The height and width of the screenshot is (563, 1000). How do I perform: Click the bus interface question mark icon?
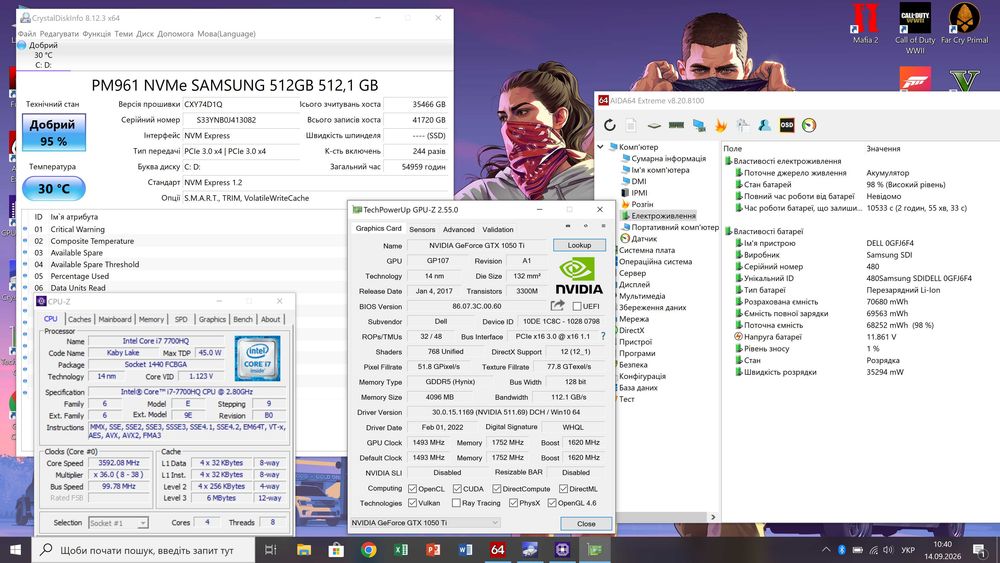tap(603, 336)
